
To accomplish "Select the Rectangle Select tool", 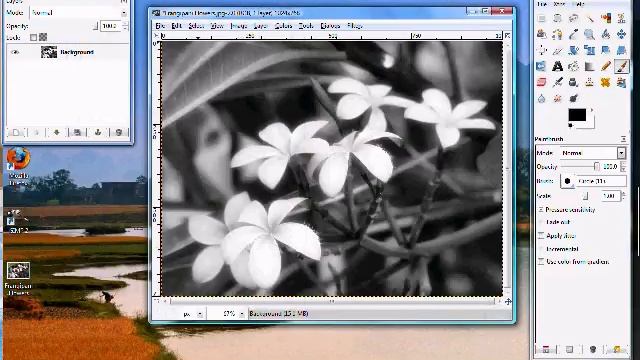I will (541, 18).
